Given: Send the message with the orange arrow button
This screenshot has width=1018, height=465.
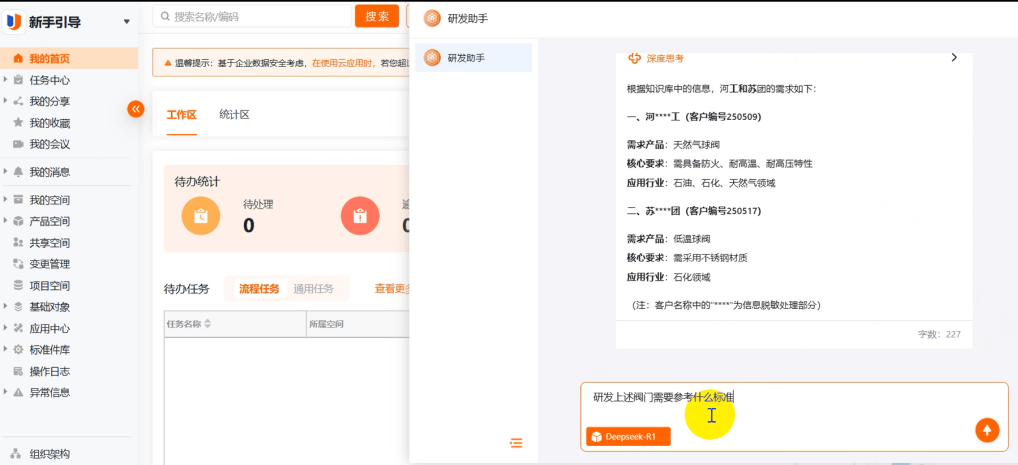Looking at the screenshot, I should [987, 429].
